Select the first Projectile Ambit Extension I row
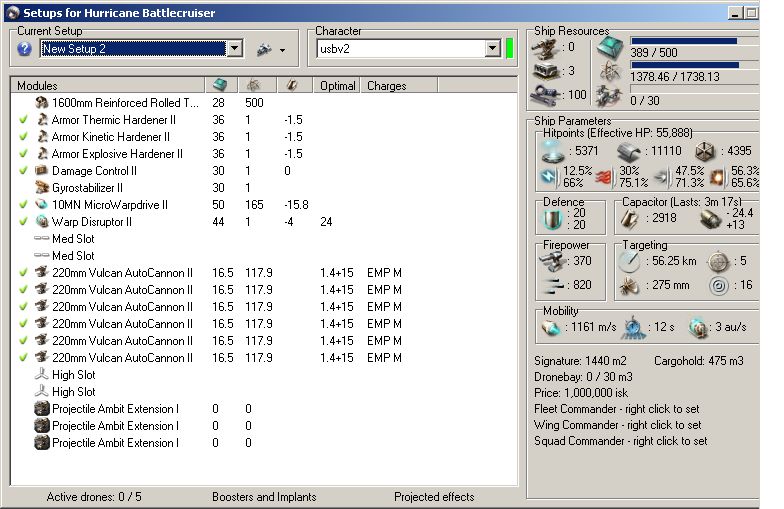The image size is (784, 509). click(x=264, y=408)
